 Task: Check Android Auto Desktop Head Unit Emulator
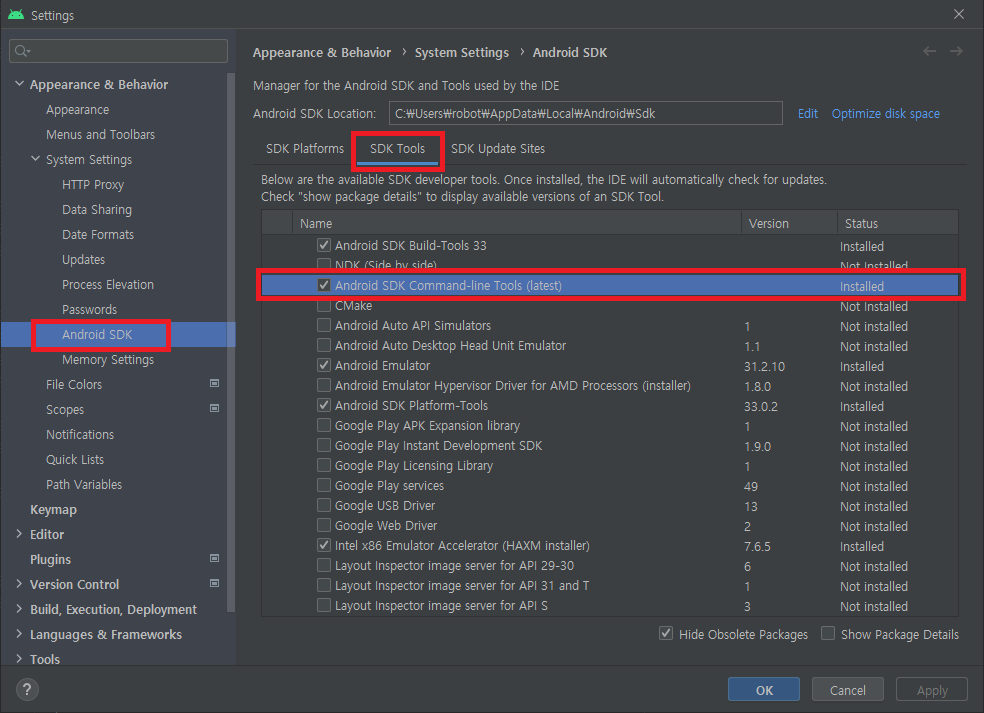pyautogui.click(x=324, y=345)
